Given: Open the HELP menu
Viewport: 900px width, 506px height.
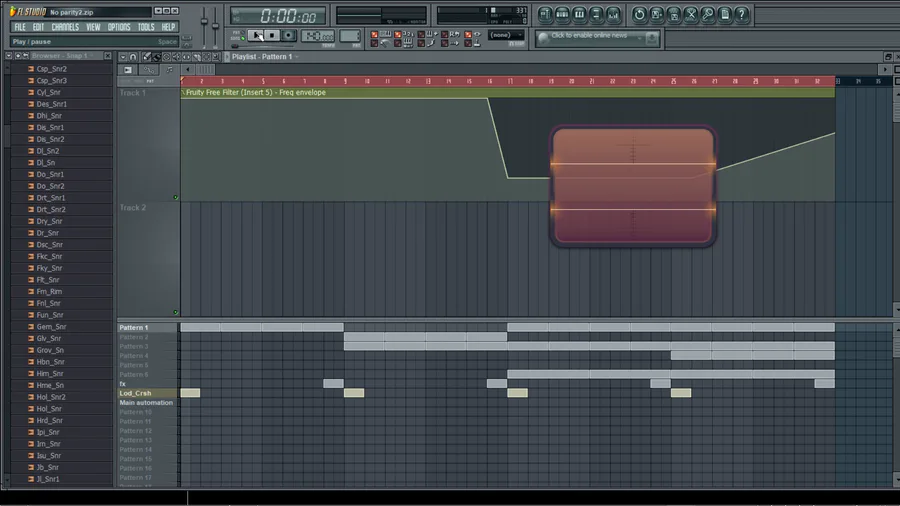Looking at the screenshot, I should [x=168, y=27].
